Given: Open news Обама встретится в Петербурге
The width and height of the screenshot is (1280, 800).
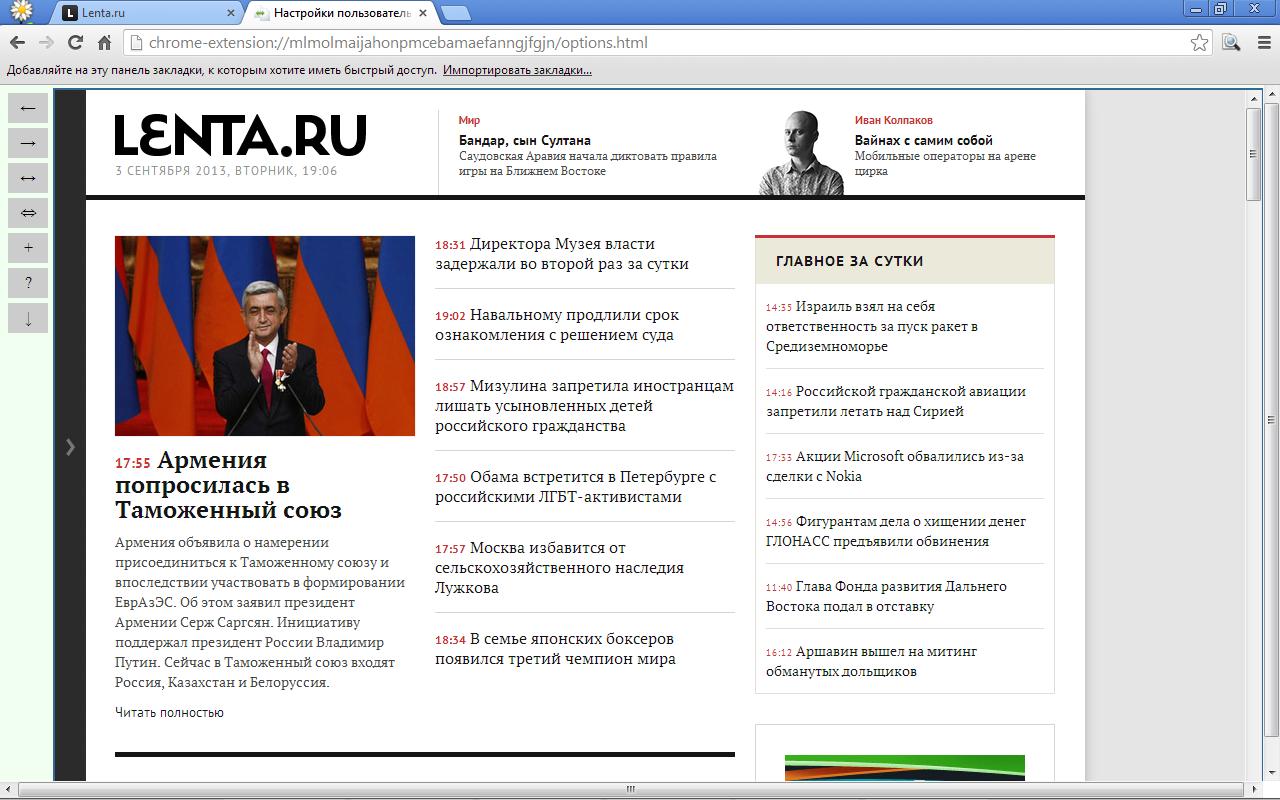Looking at the screenshot, I should click(576, 487).
